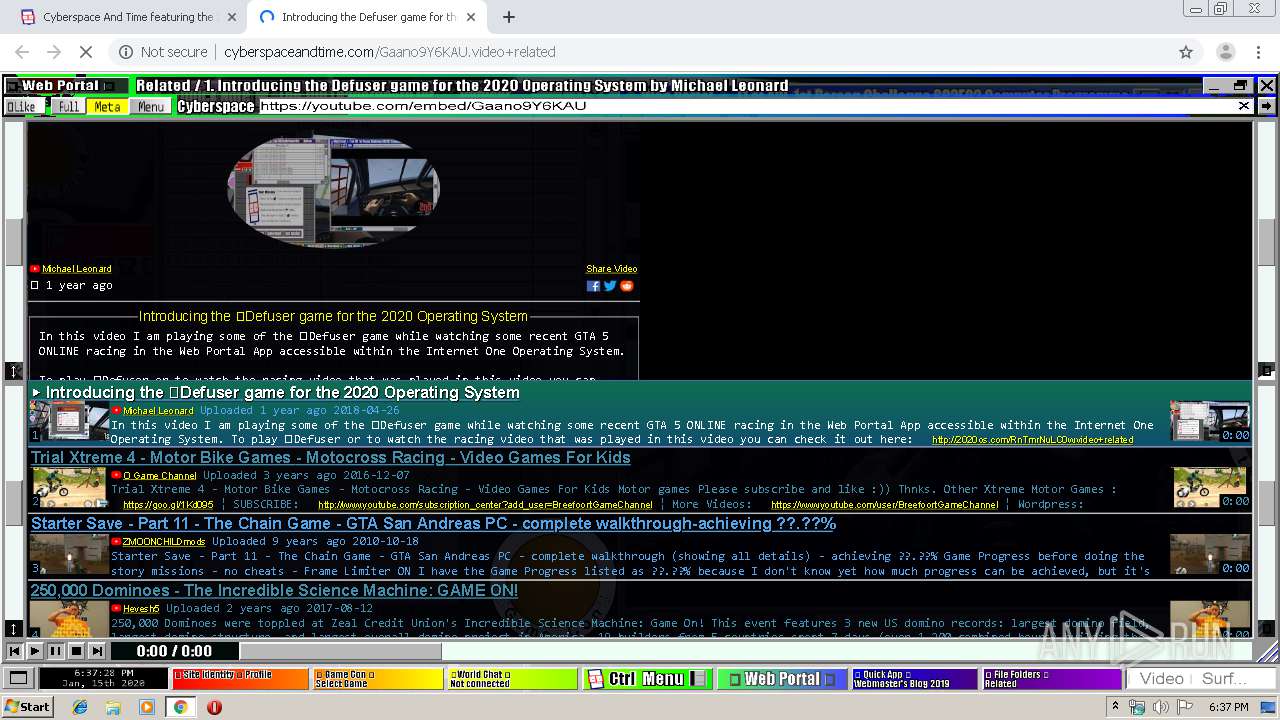The height and width of the screenshot is (720, 1280).
Task: Click Trial Xtreme 4 left thumbnail
Action: click(68, 488)
